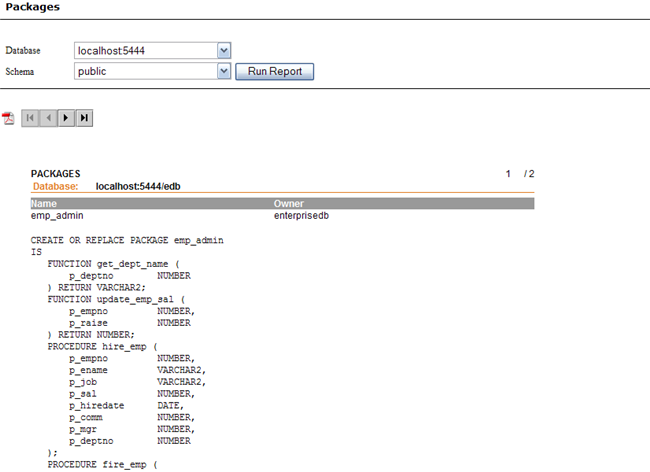This screenshot has width=650, height=472.
Task: Click the localhost:5444/edb database value
Action: coord(138,186)
